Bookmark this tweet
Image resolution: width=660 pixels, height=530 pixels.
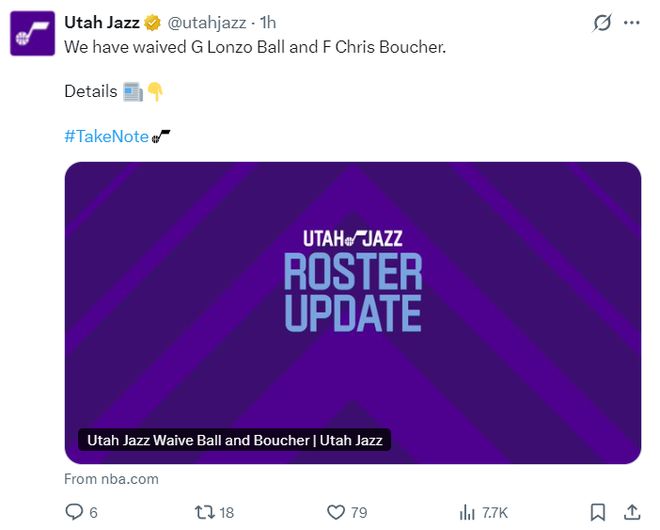(x=597, y=512)
